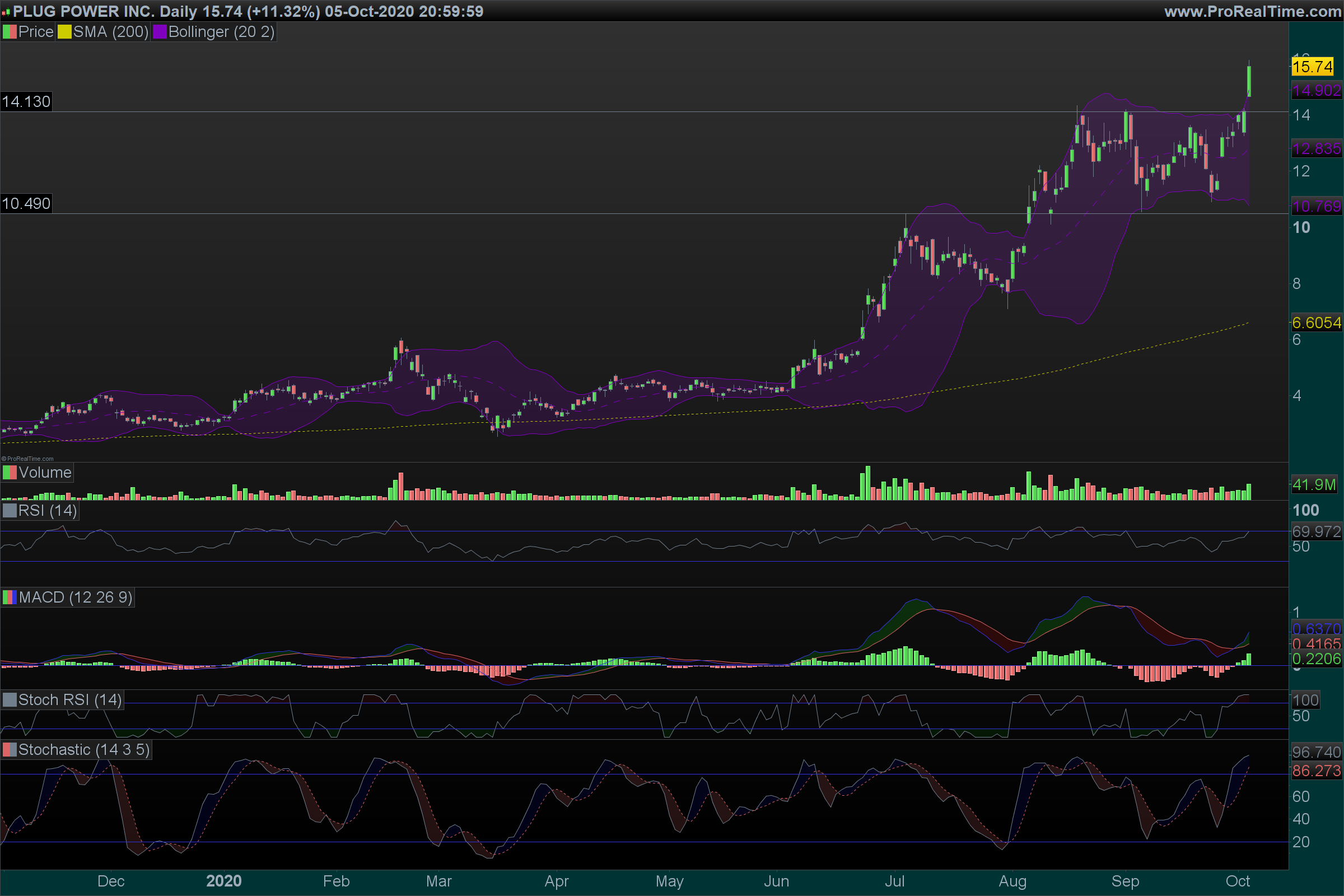This screenshot has width=1344, height=896.
Task: Click the 14.130 horizontal line label
Action: coord(26,102)
